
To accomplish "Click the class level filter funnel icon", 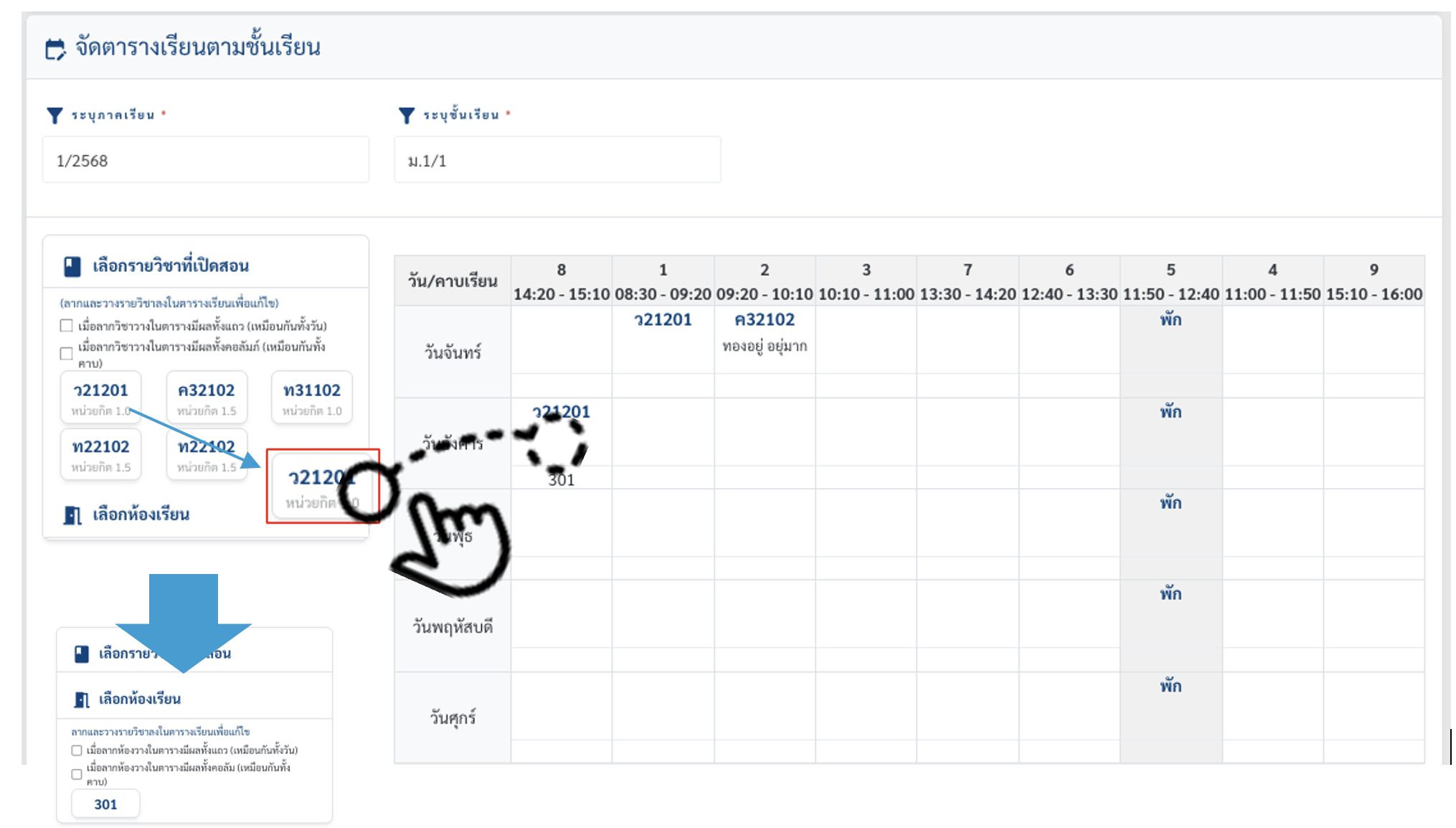I will point(407,116).
